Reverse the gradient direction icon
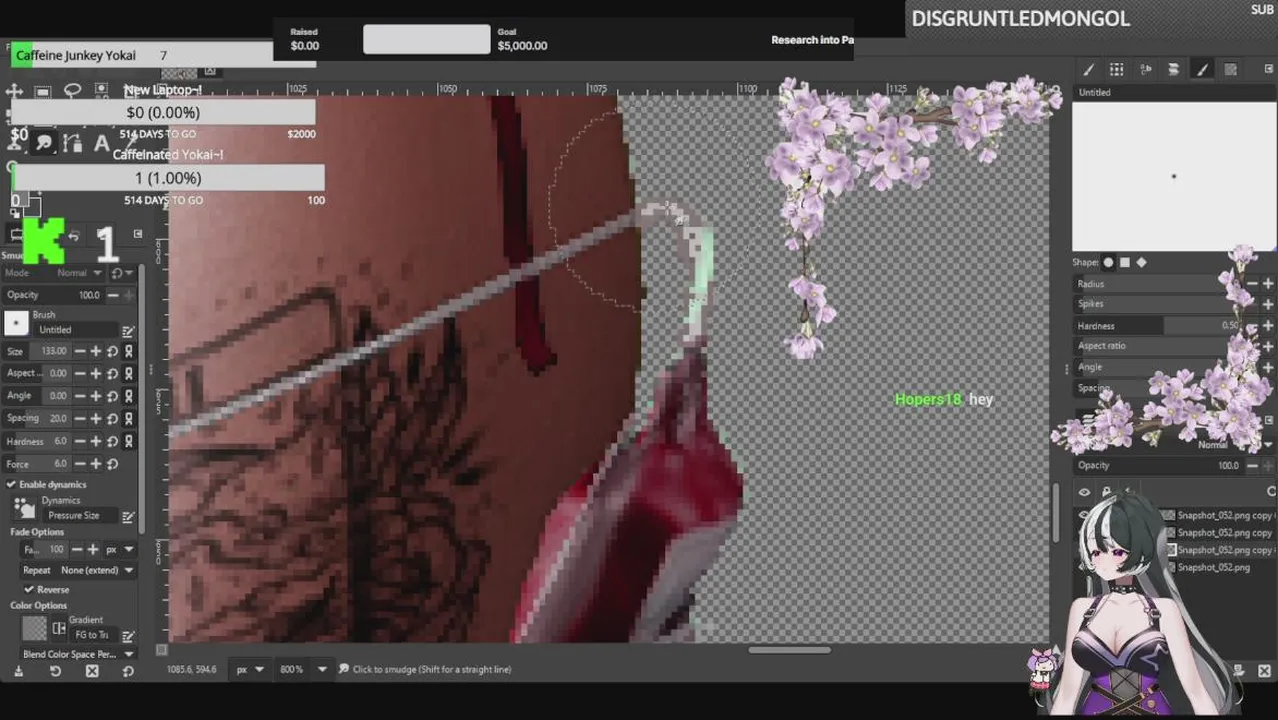Screen dimensions: 1278x720 click(x=59, y=629)
